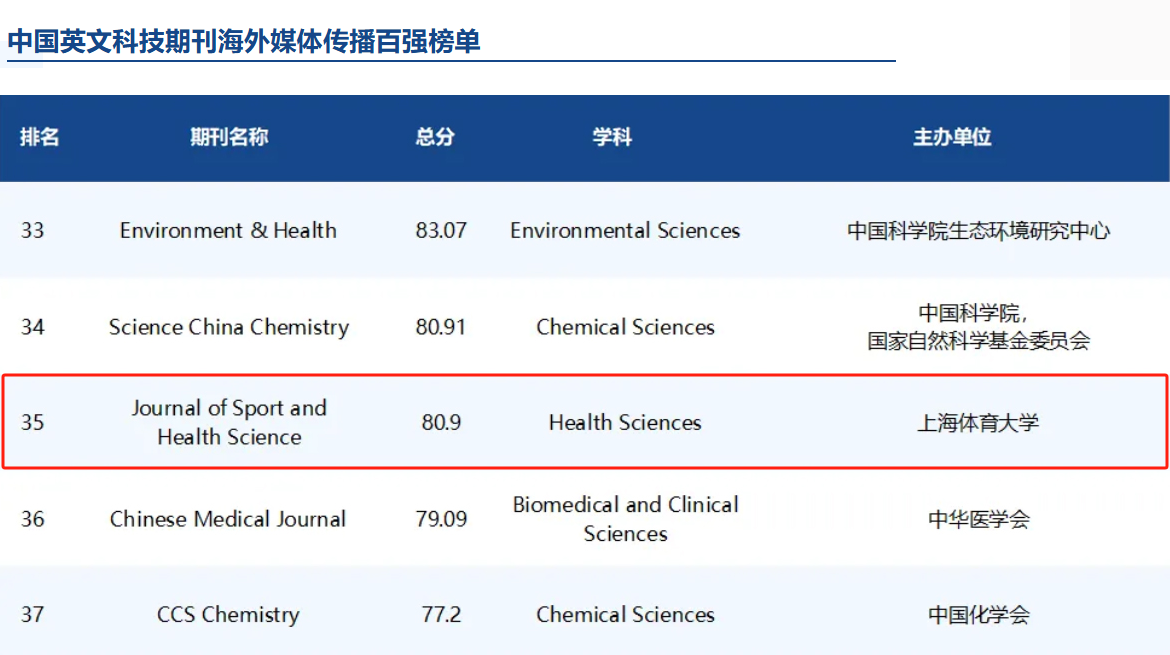The height and width of the screenshot is (655, 1170).
Task: Click the 学科 column header
Action: [x=612, y=138]
